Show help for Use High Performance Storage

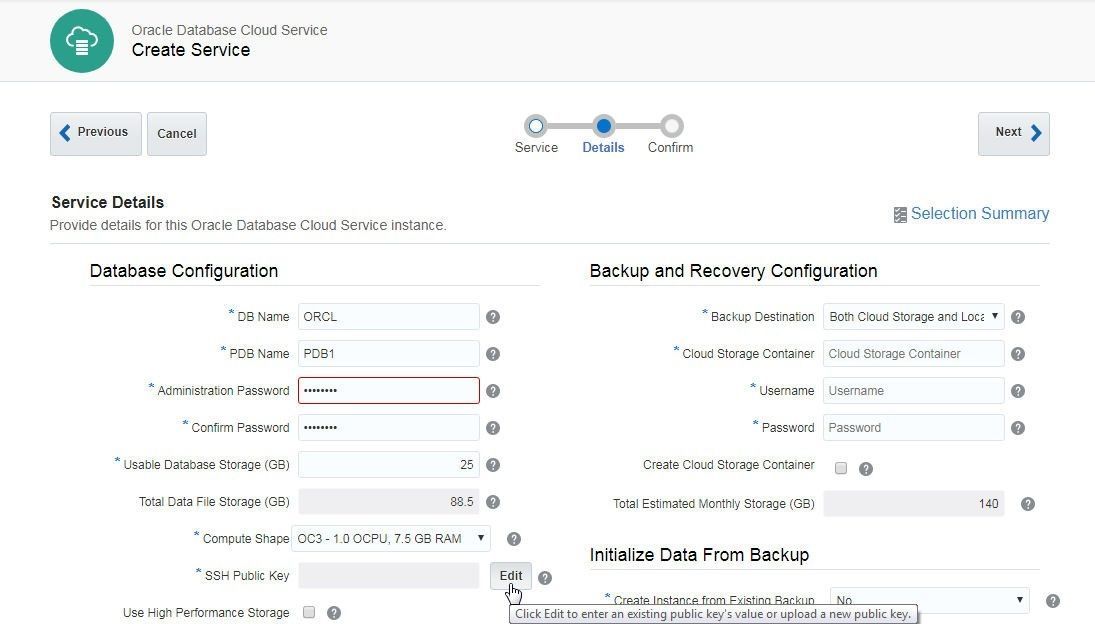[335, 613]
